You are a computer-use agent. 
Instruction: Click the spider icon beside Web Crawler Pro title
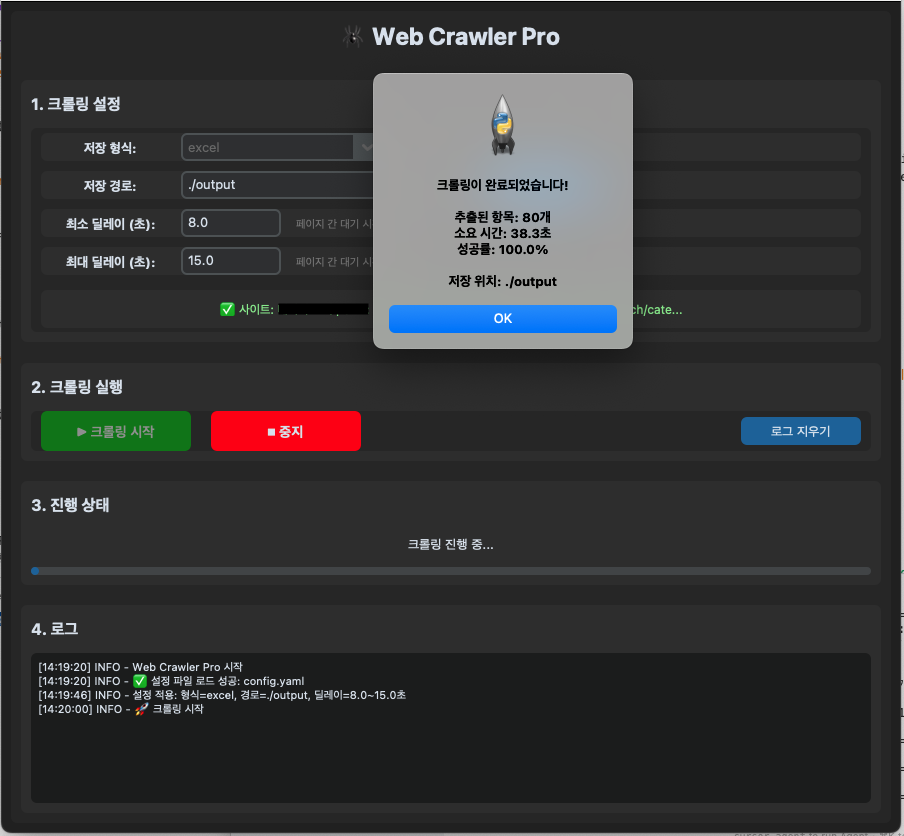(x=351, y=37)
